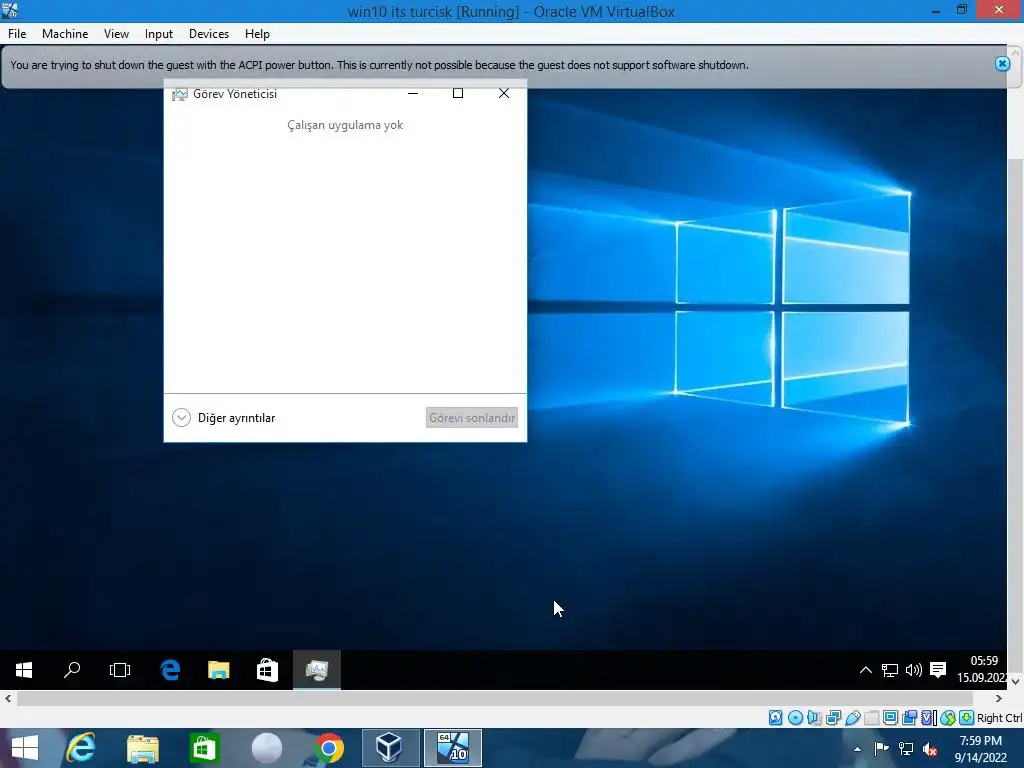Launch Internet Explorer from host taskbar

coord(82,748)
